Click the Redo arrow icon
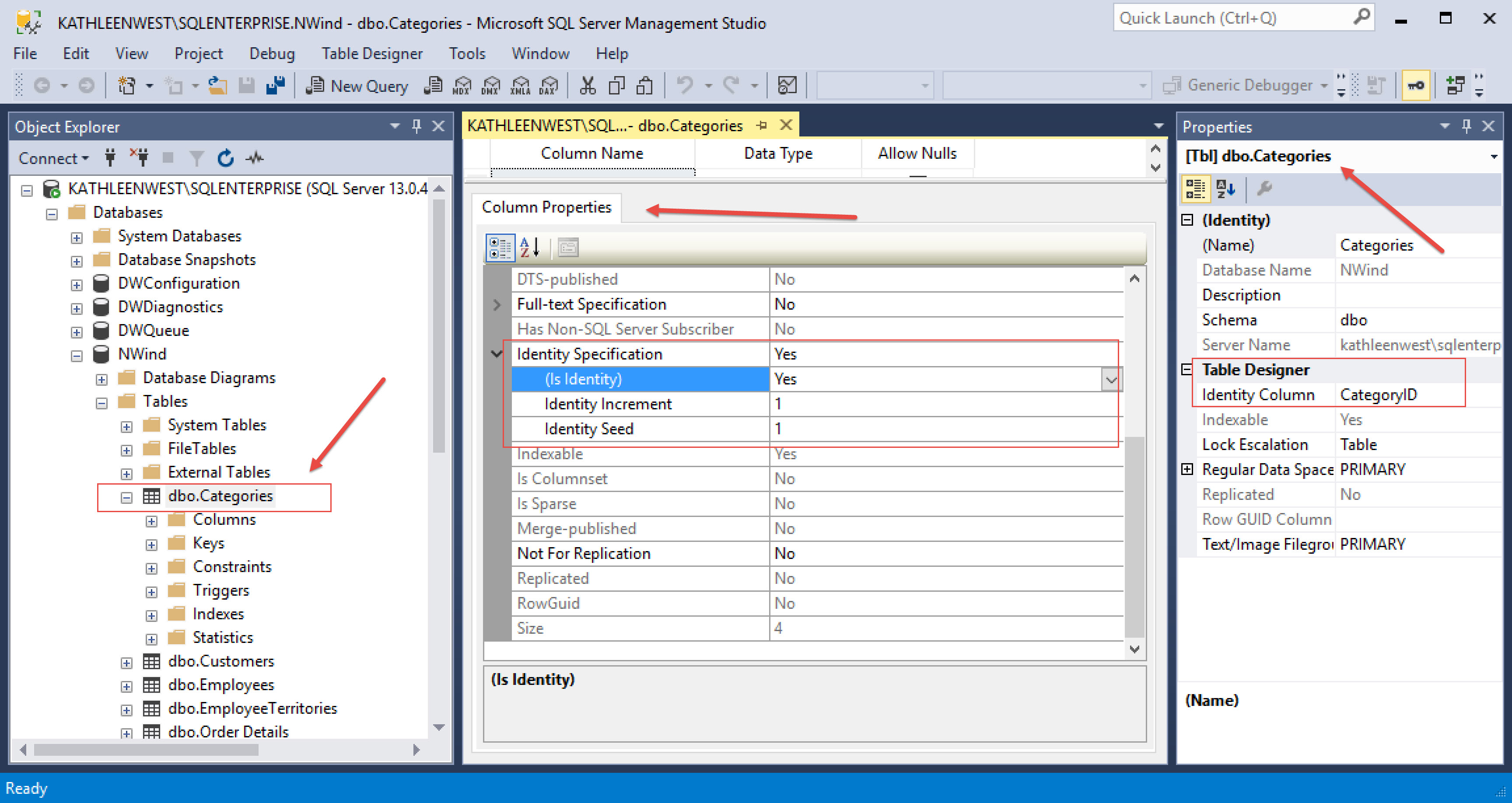This screenshot has height=803, width=1512. (731, 86)
